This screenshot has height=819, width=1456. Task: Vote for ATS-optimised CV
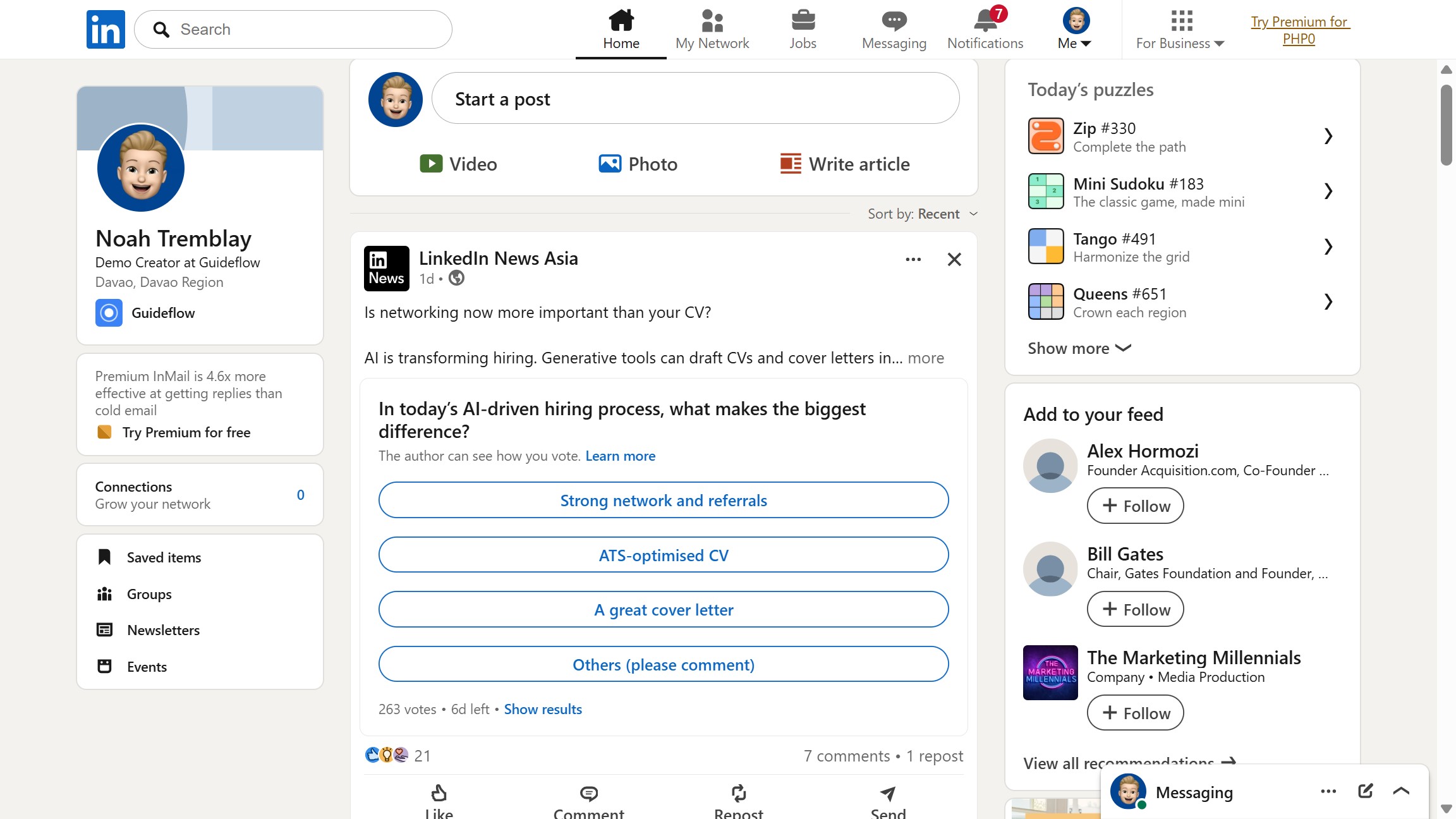[x=664, y=555]
